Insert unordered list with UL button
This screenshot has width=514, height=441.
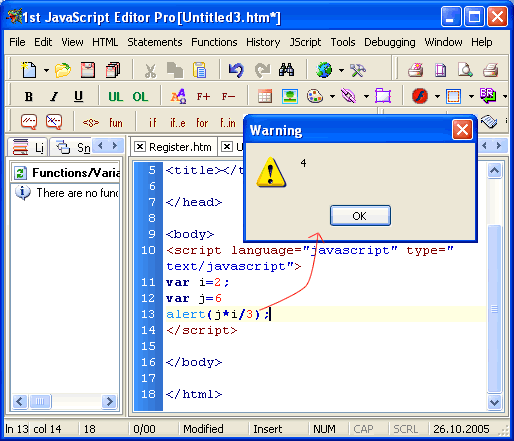[115, 97]
